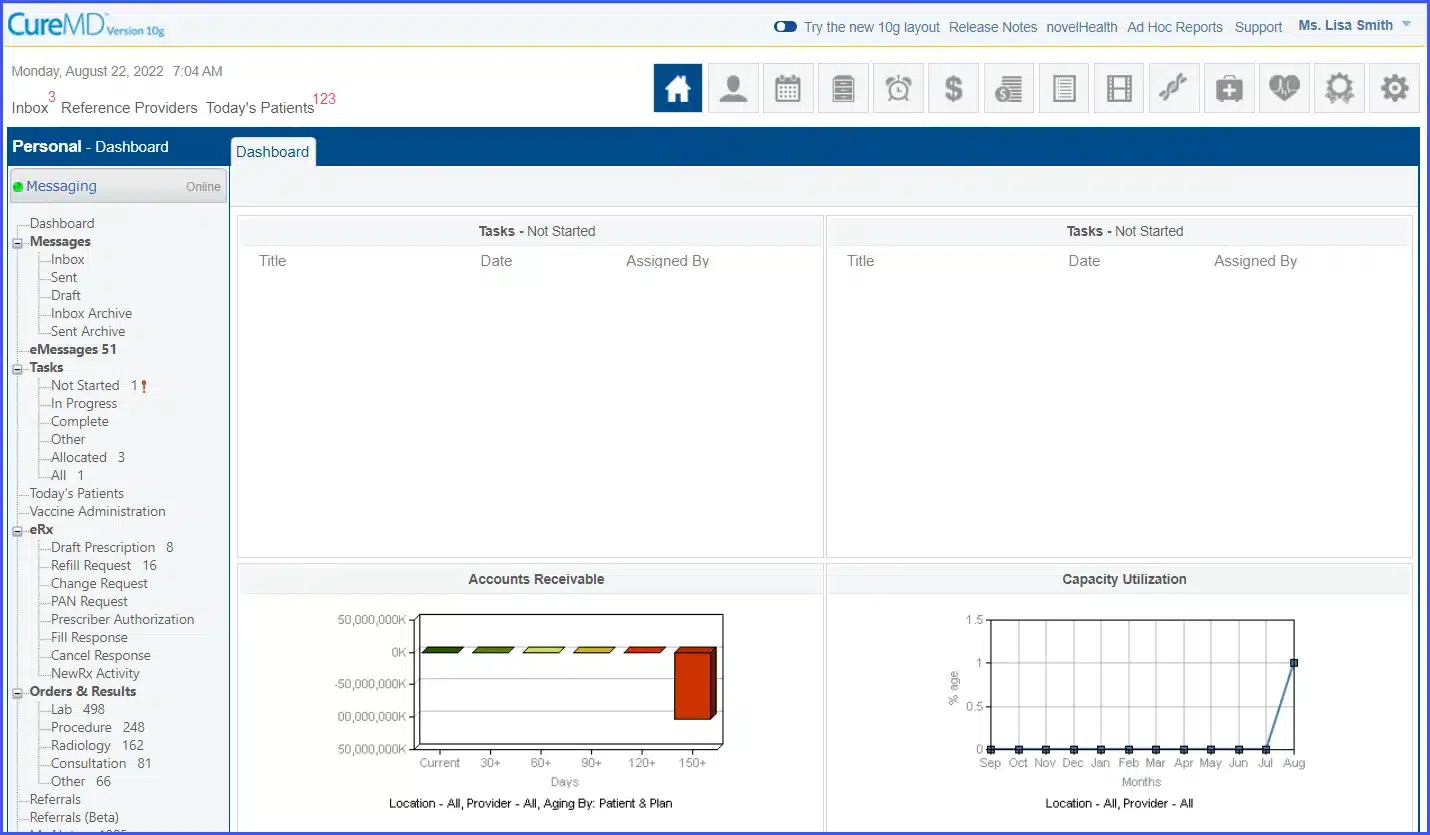Open Today's Patients in sidebar tree
The image size is (1430, 835).
pos(77,494)
